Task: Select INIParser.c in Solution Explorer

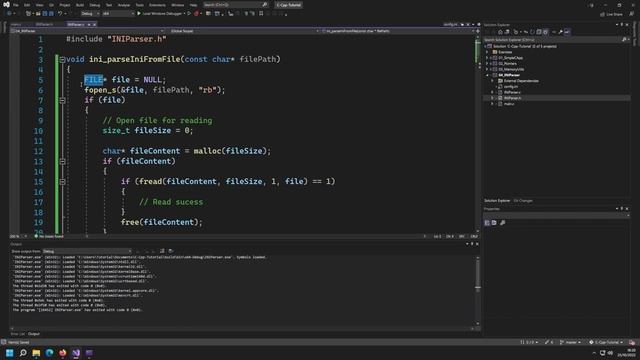Action: point(512,92)
